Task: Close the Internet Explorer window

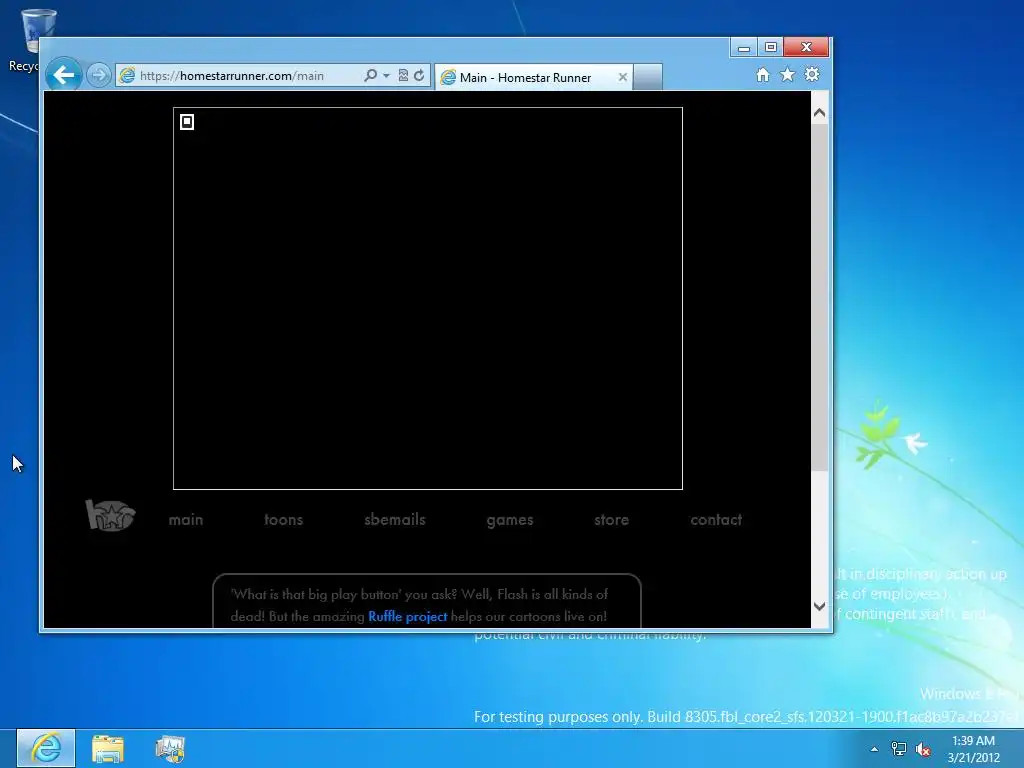Action: click(806, 48)
